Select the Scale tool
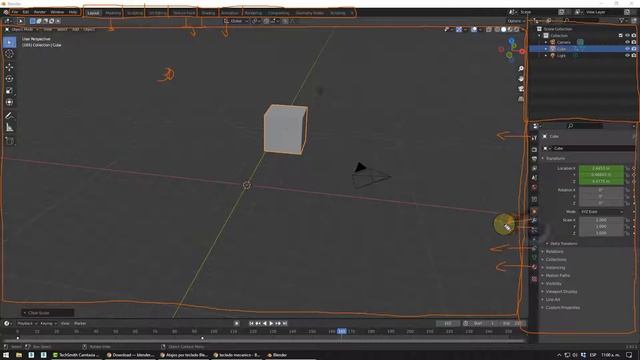 point(9,91)
